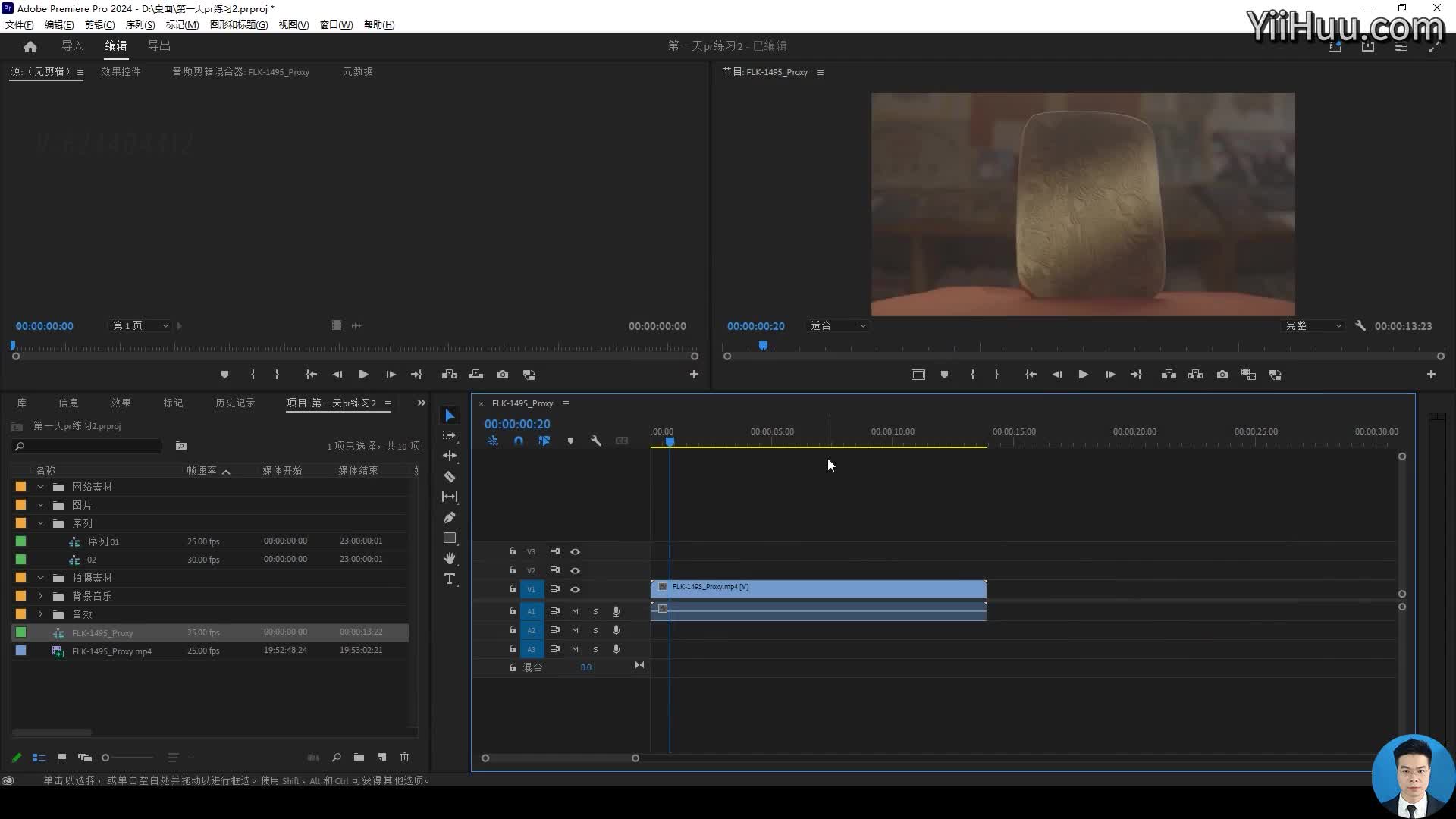Image resolution: width=1456 pixels, height=819 pixels.
Task: Mute audio track A3
Action: coord(575,649)
